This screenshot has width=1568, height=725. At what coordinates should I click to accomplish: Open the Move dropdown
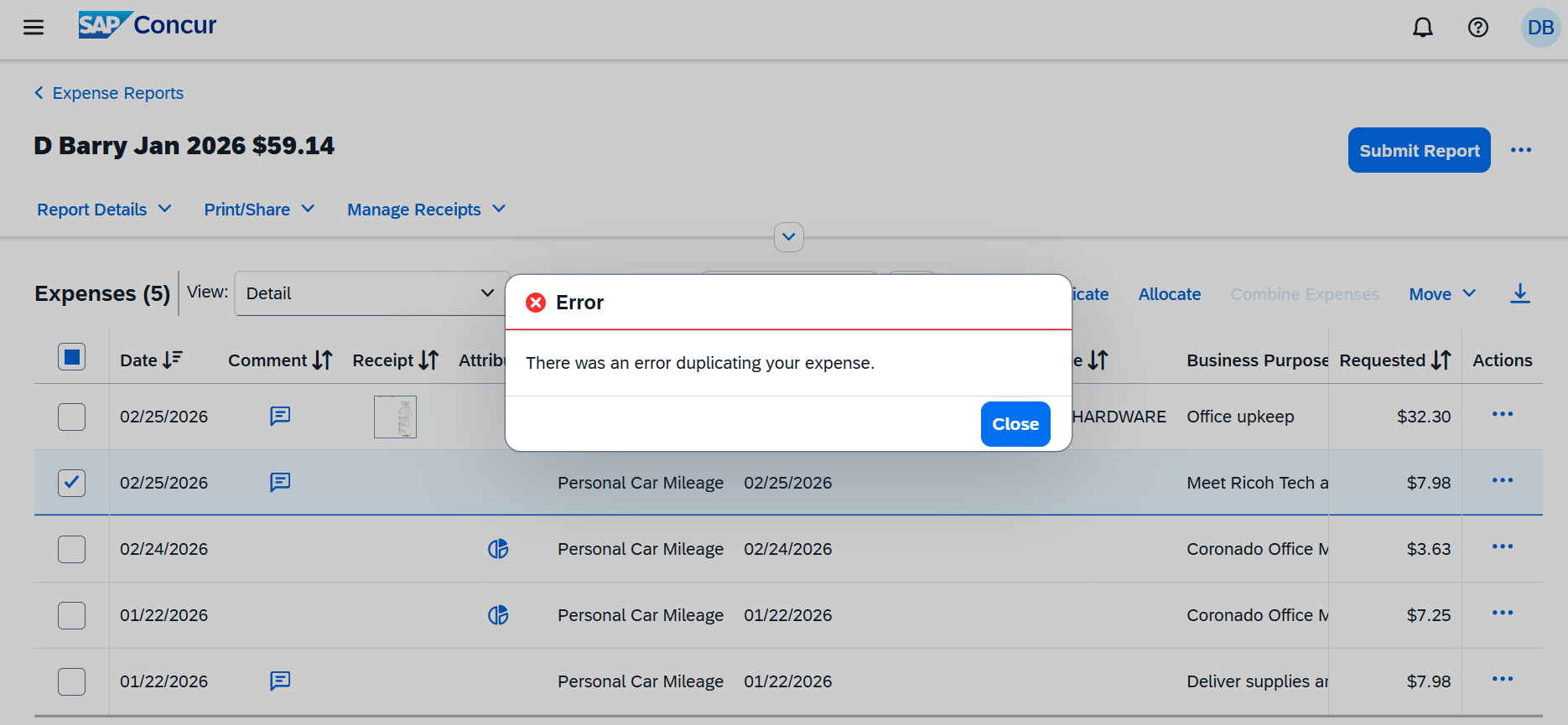(x=1442, y=294)
